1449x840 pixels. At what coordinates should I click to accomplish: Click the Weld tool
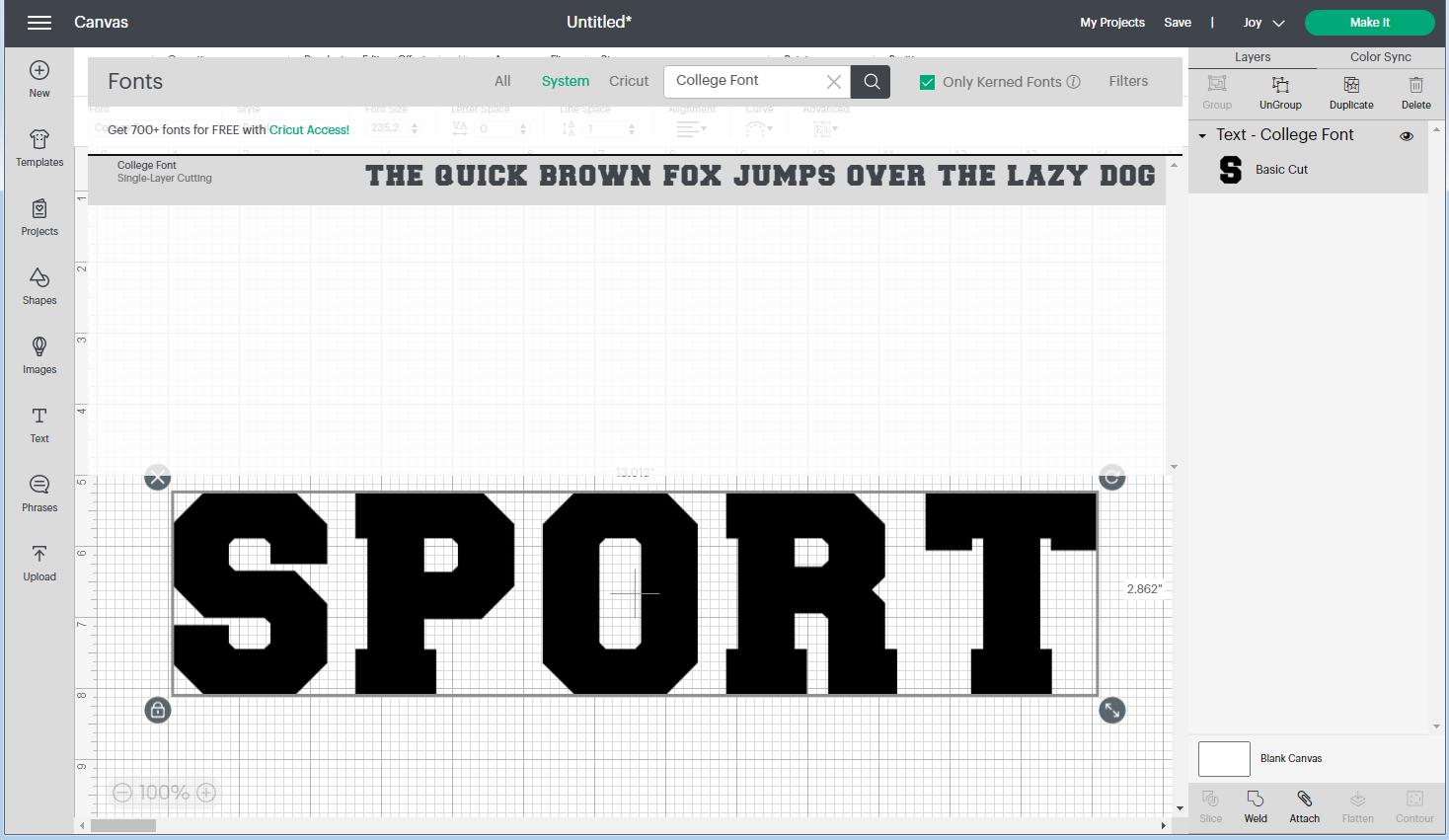pyautogui.click(x=1256, y=805)
